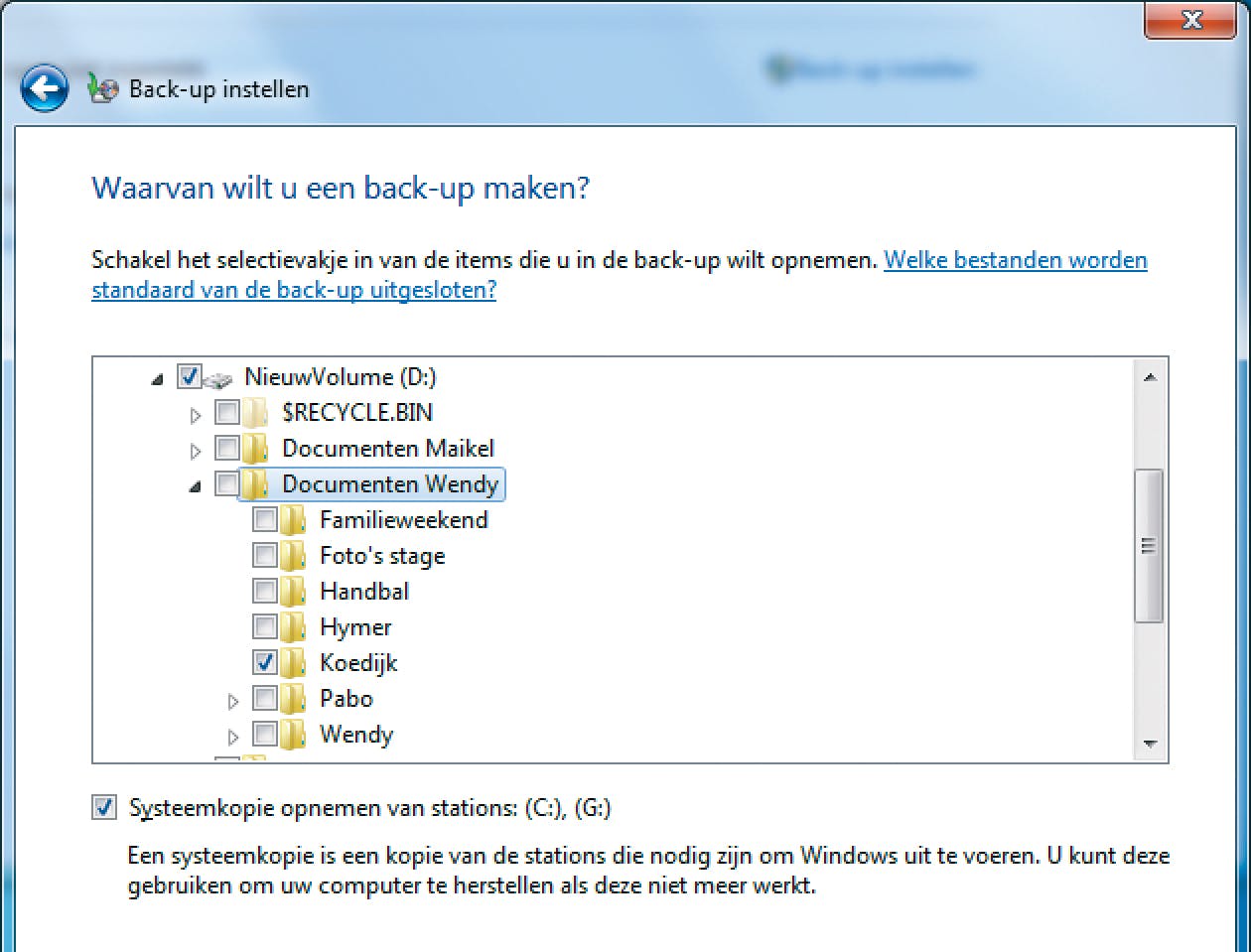The height and width of the screenshot is (952, 1251).
Task: Expand the Documenten Maikel node
Action: click(x=196, y=451)
